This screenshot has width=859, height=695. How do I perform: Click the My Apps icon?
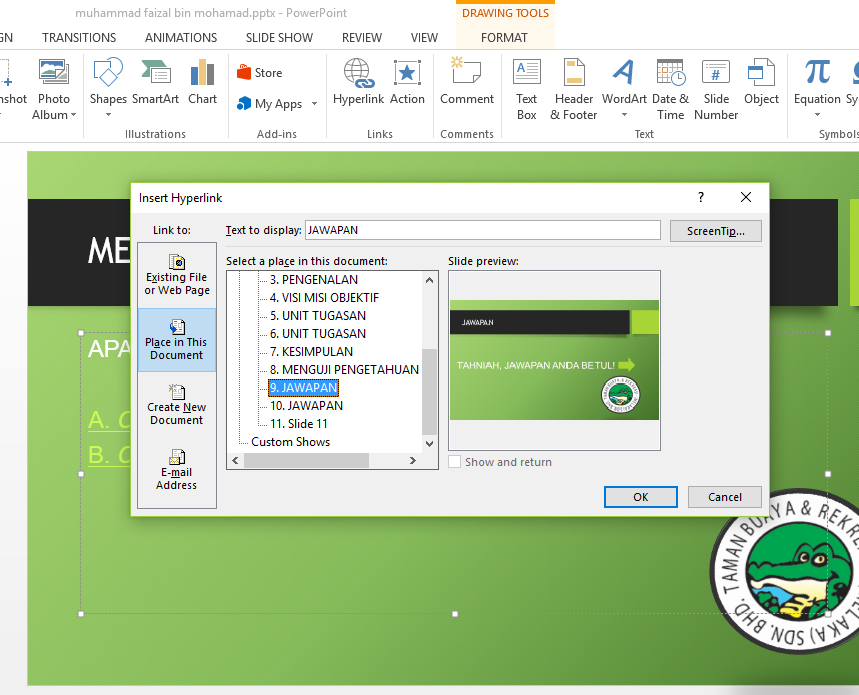click(244, 103)
